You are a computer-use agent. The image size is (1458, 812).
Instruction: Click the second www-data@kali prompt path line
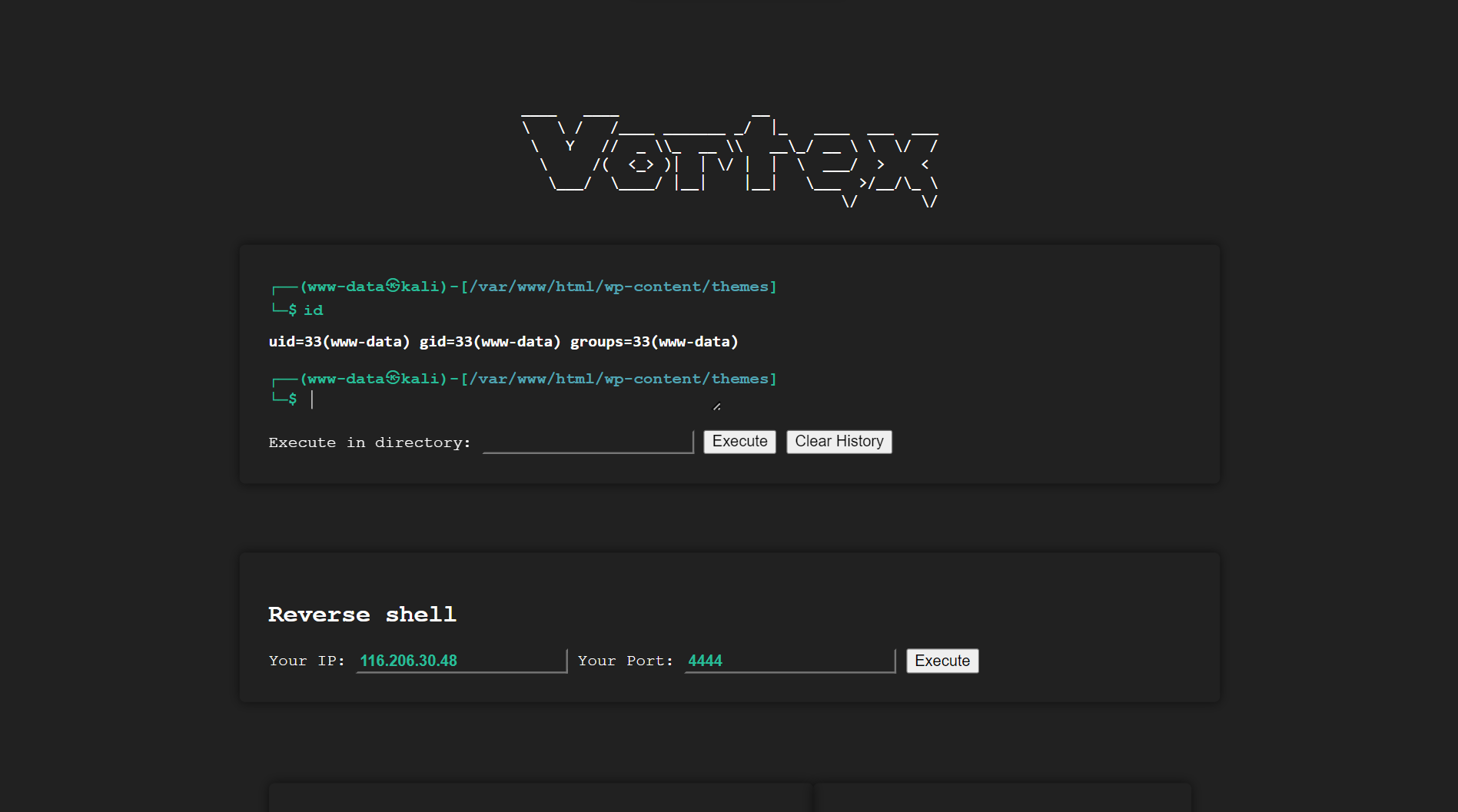click(x=524, y=379)
